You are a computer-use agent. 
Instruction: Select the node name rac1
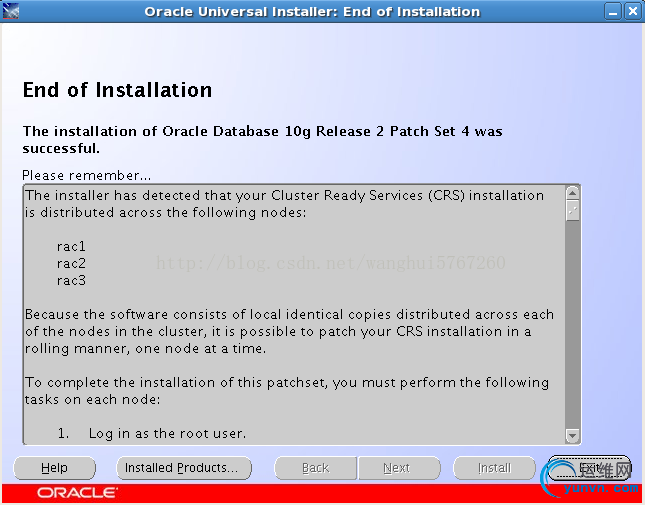71,246
